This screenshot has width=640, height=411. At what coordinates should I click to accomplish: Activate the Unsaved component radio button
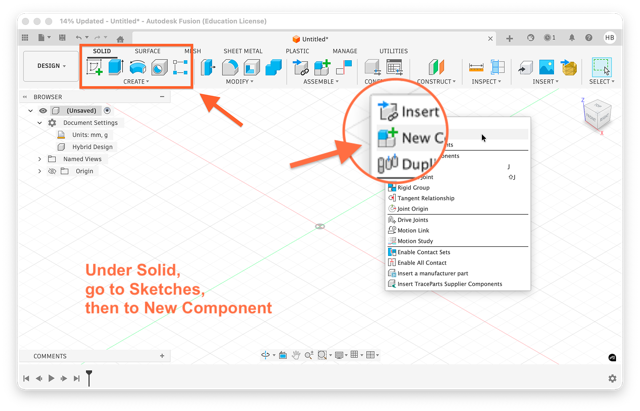[x=107, y=111]
